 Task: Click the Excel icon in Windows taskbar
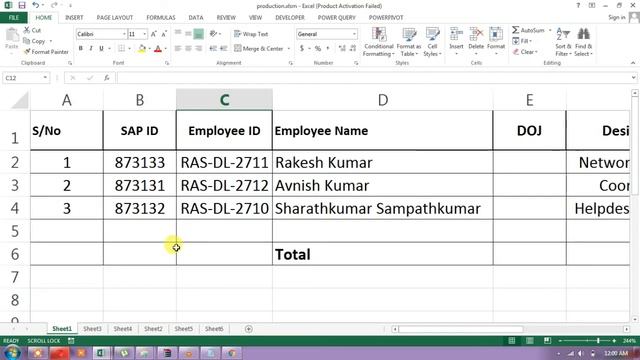click(x=100, y=353)
